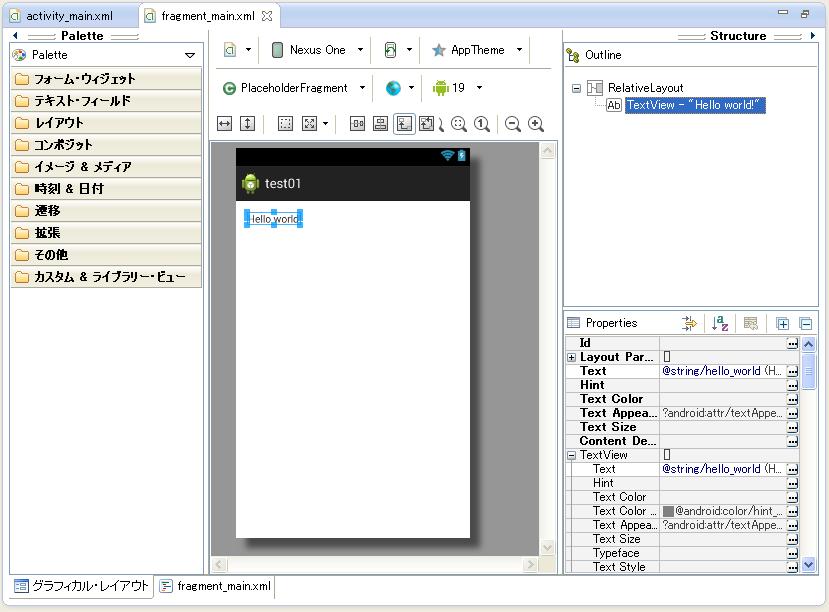
Task: Select TextView Hello world in Outline
Action: coord(695,105)
